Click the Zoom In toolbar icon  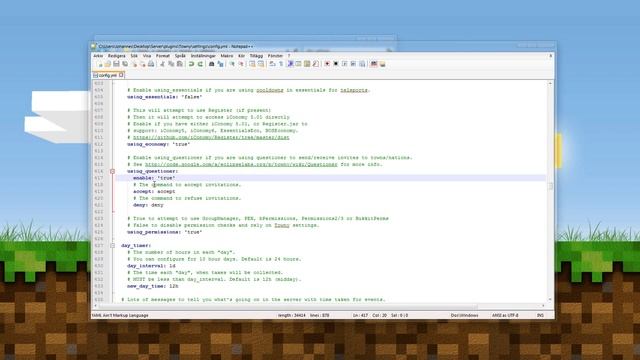pos(232,64)
